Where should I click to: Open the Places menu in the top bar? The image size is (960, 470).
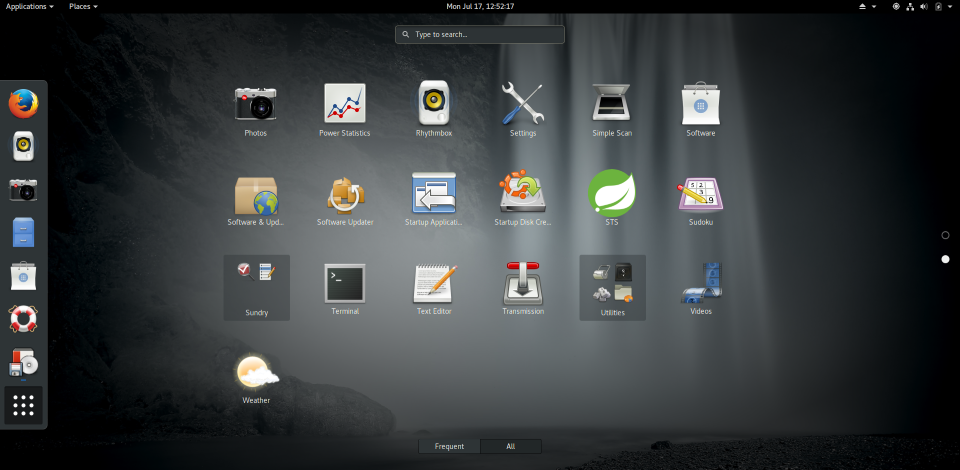click(x=83, y=6)
